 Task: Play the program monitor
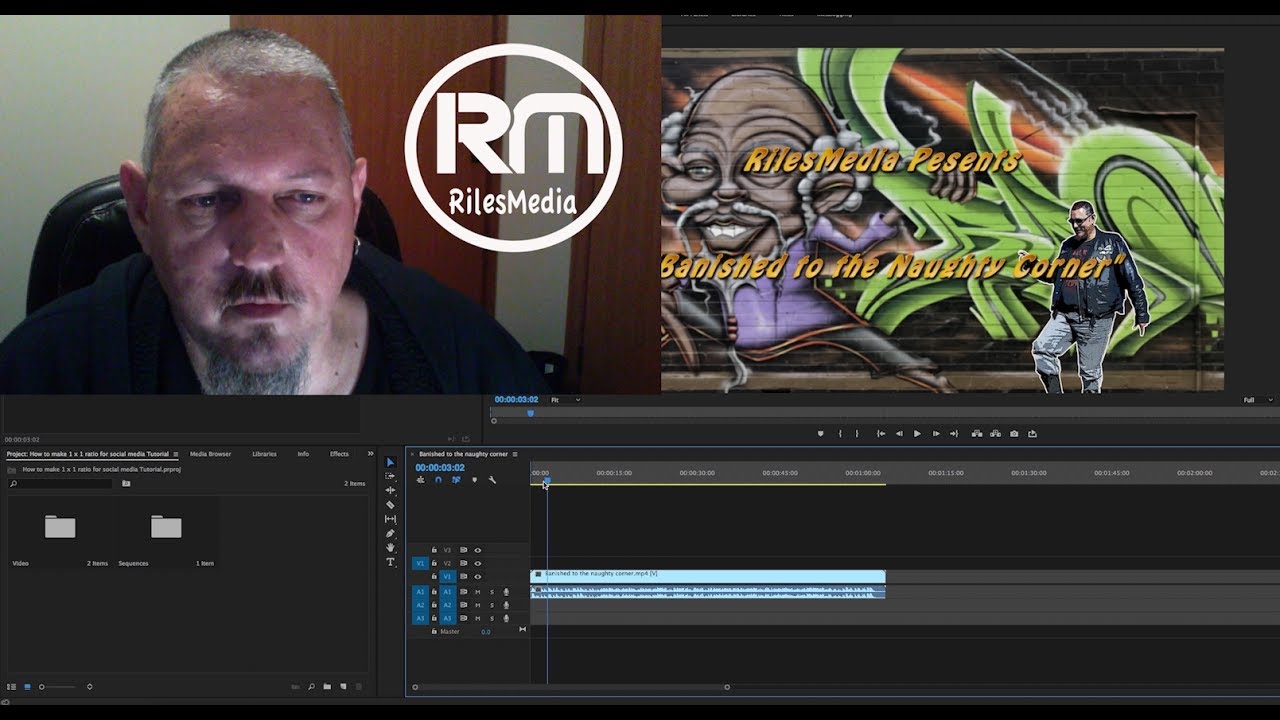(x=917, y=434)
